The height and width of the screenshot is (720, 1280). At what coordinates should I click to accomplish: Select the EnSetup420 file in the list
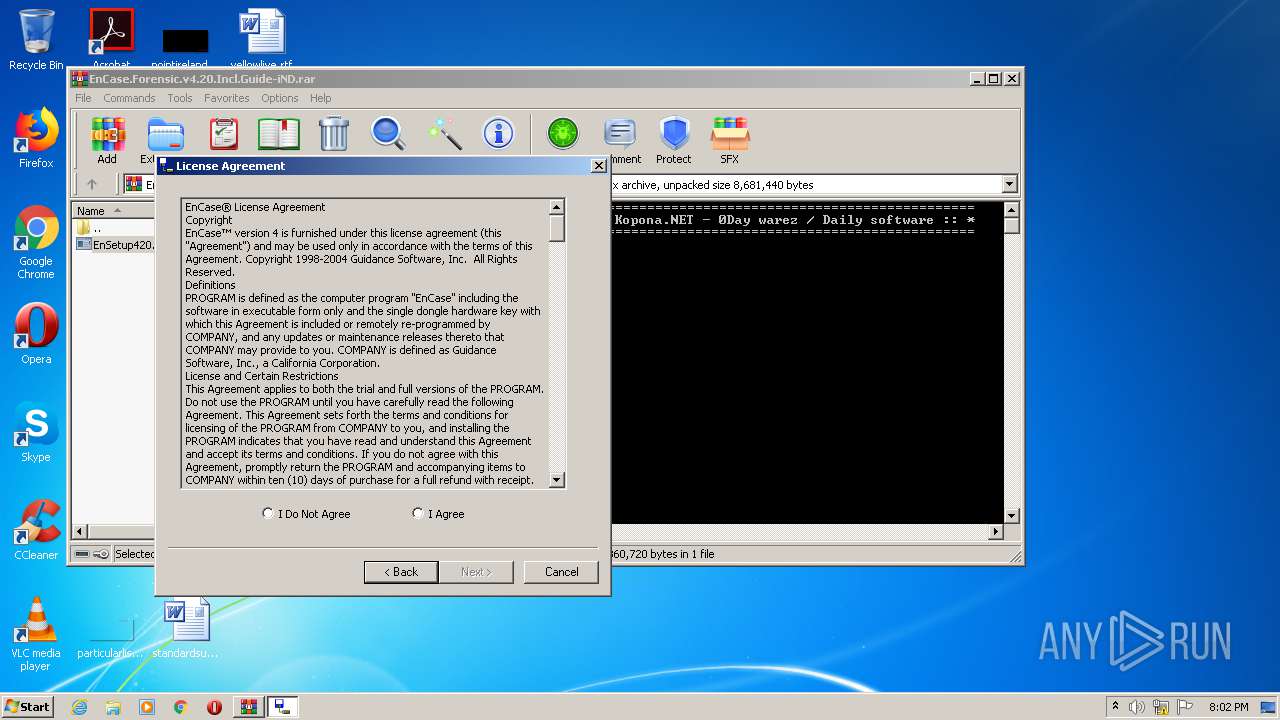115,244
